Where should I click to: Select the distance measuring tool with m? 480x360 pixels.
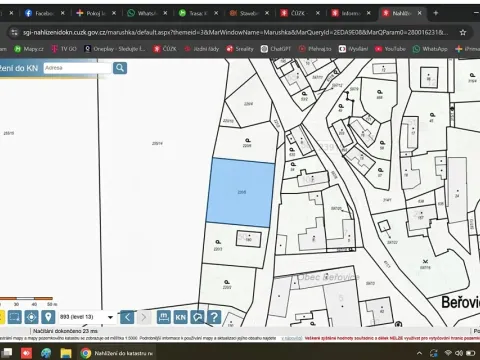pyautogui.click(x=164, y=317)
